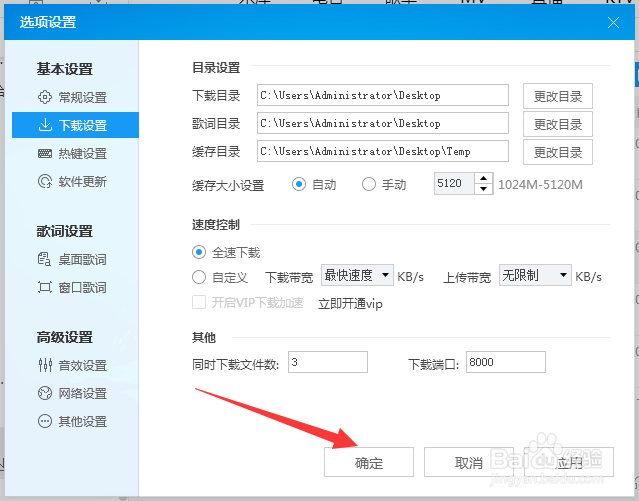Click 更改目录 for 歌词目录

[x=558, y=124]
